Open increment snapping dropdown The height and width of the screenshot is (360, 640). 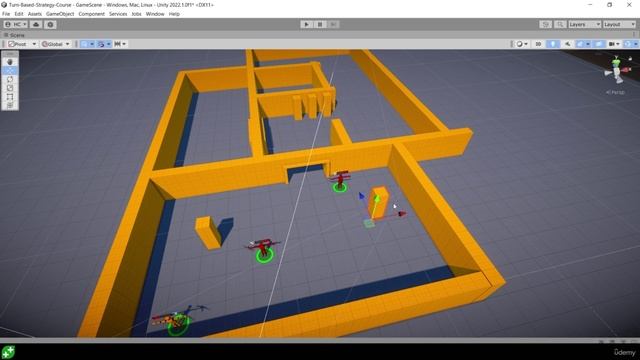click(120, 44)
